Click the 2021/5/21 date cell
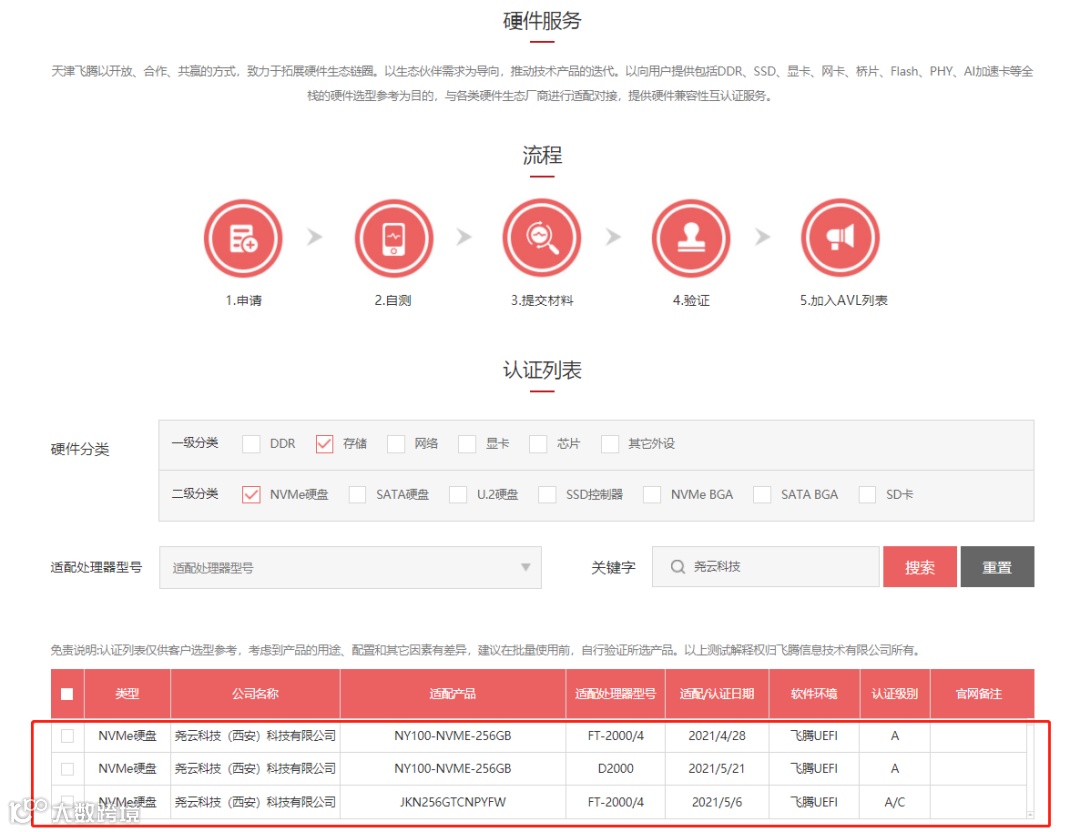 coord(717,769)
